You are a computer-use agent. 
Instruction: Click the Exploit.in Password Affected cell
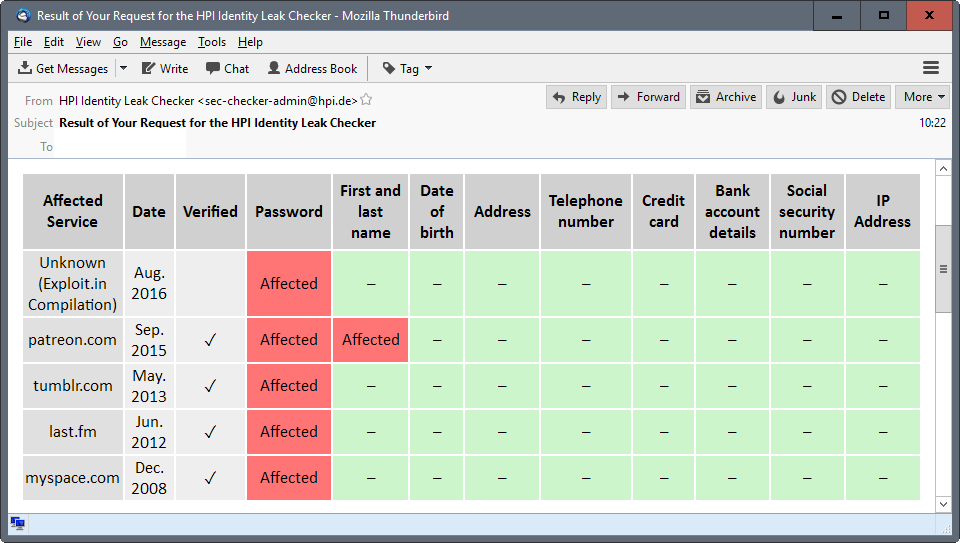pyautogui.click(x=289, y=283)
